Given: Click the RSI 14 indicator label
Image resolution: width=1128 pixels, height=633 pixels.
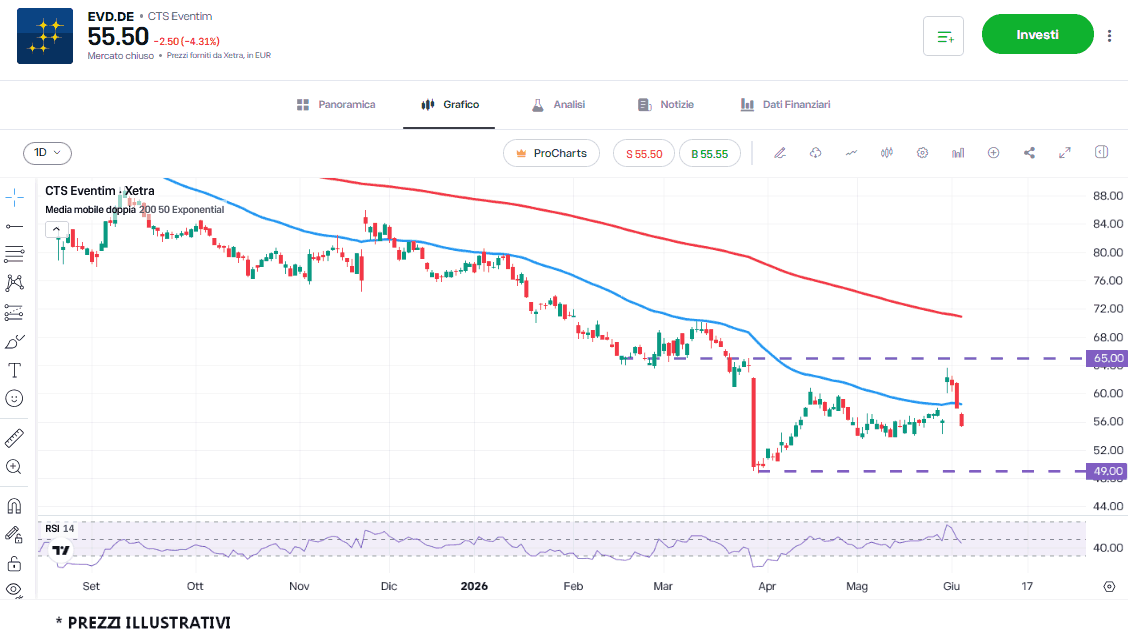Looking at the screenshot, I should [60, 529].
